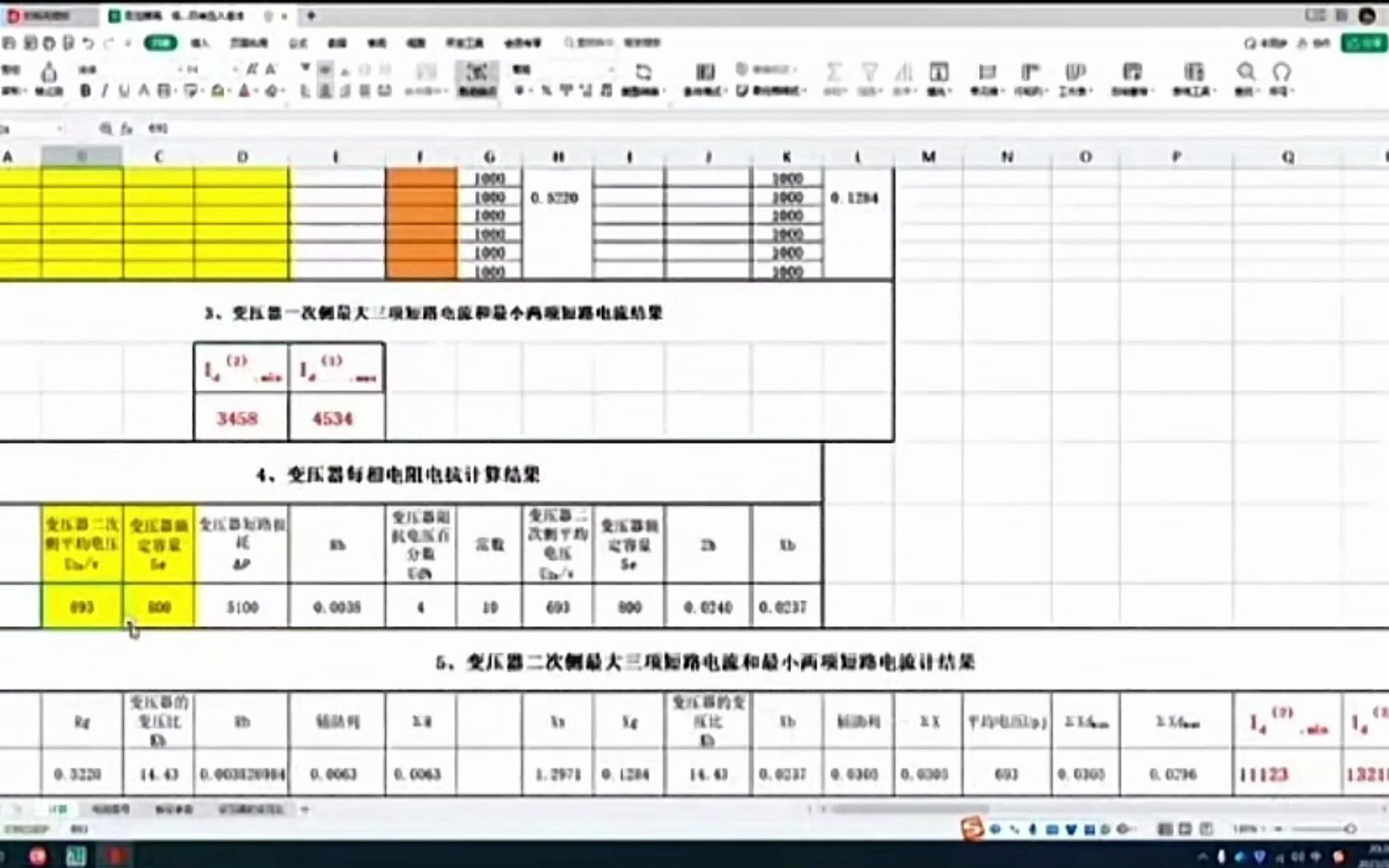Click the green Share button at top right
This screenshot has width=1389, height=868.
[x=1363, y=43]
